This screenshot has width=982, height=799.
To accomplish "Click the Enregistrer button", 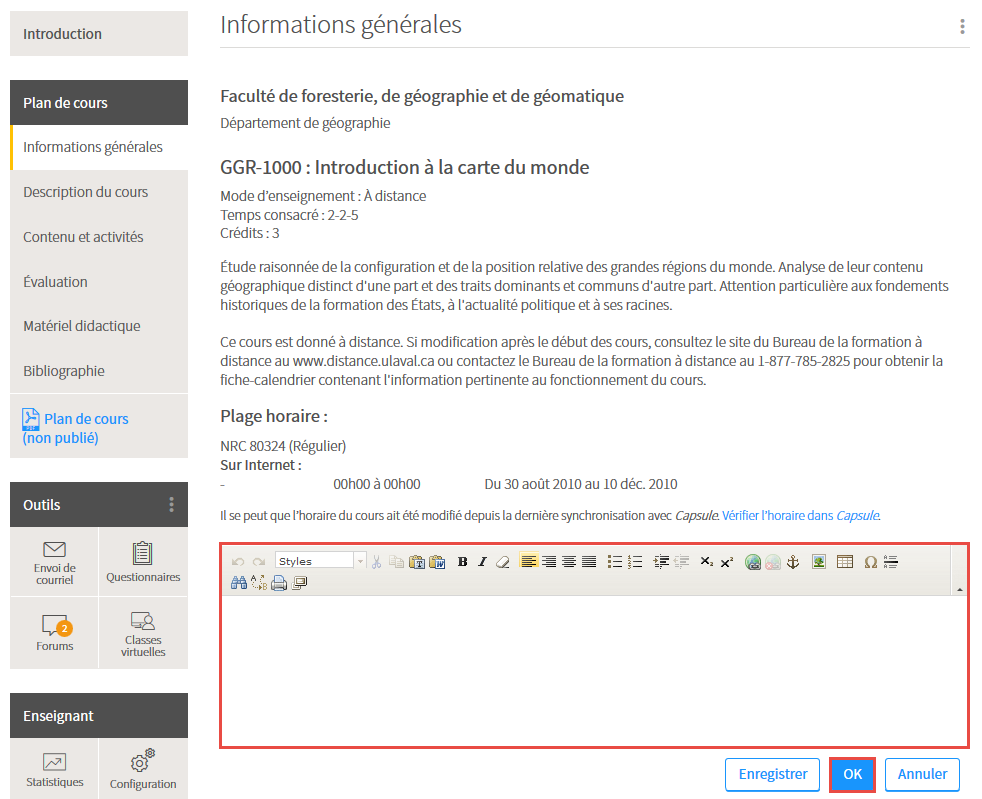I will point(773,775).
